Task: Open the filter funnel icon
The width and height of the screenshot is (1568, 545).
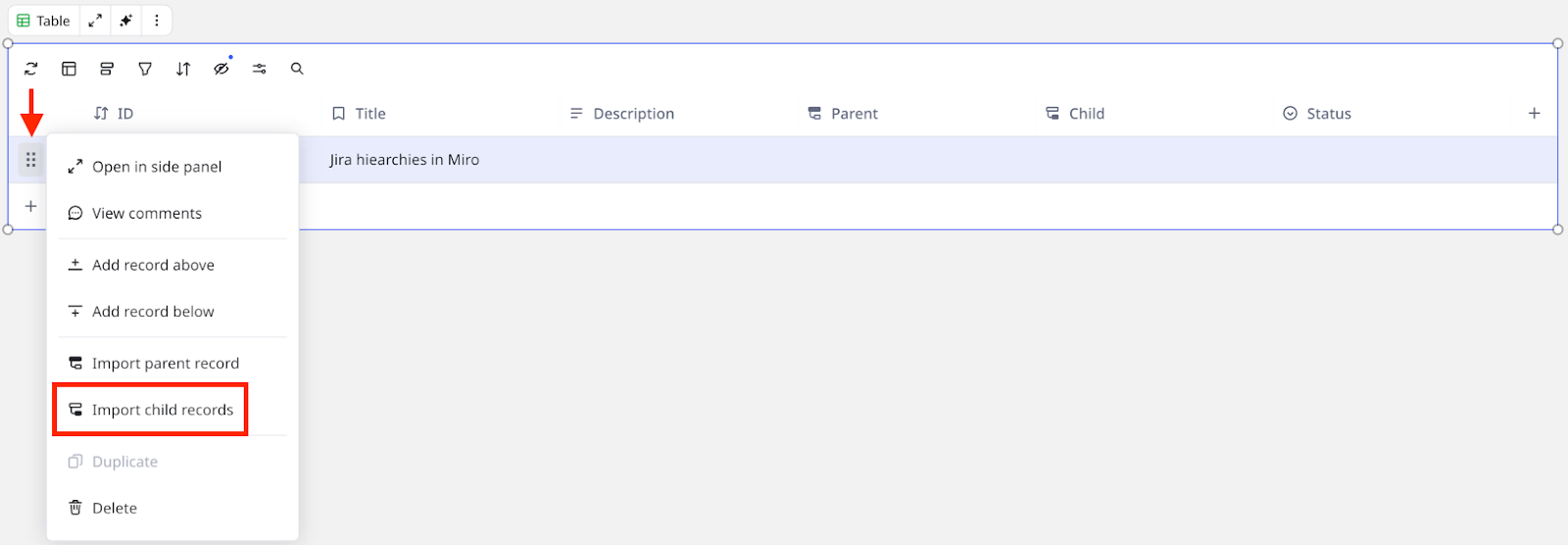Action: click(x=145, y=69)
